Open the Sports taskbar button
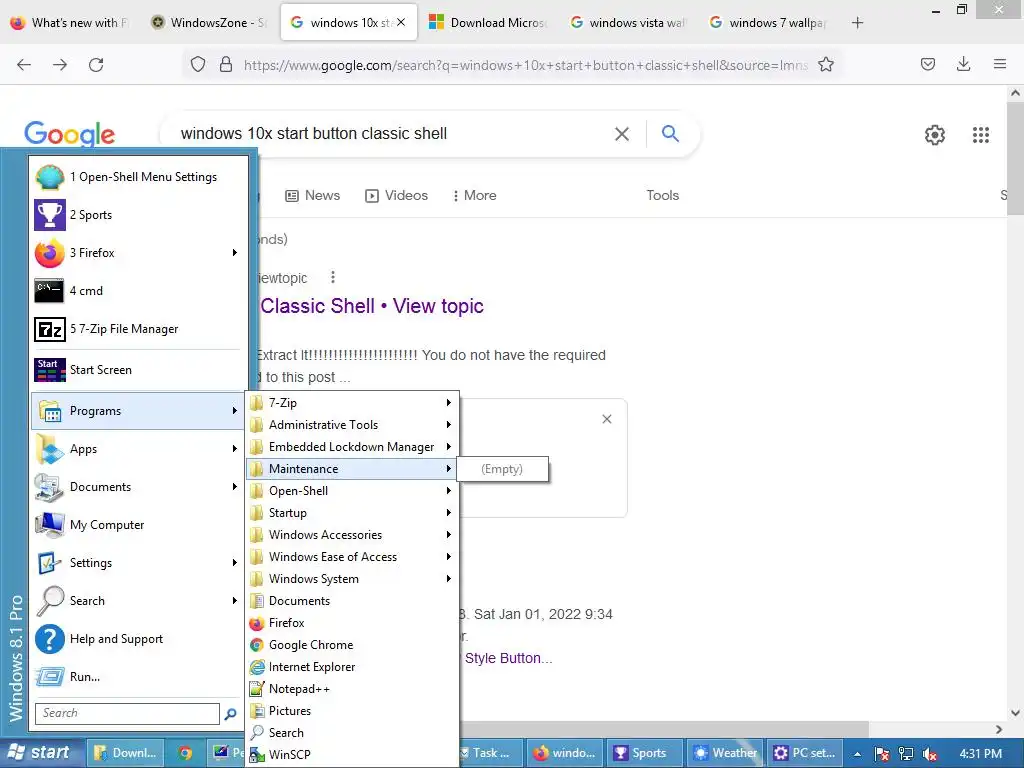 (645, 753)
